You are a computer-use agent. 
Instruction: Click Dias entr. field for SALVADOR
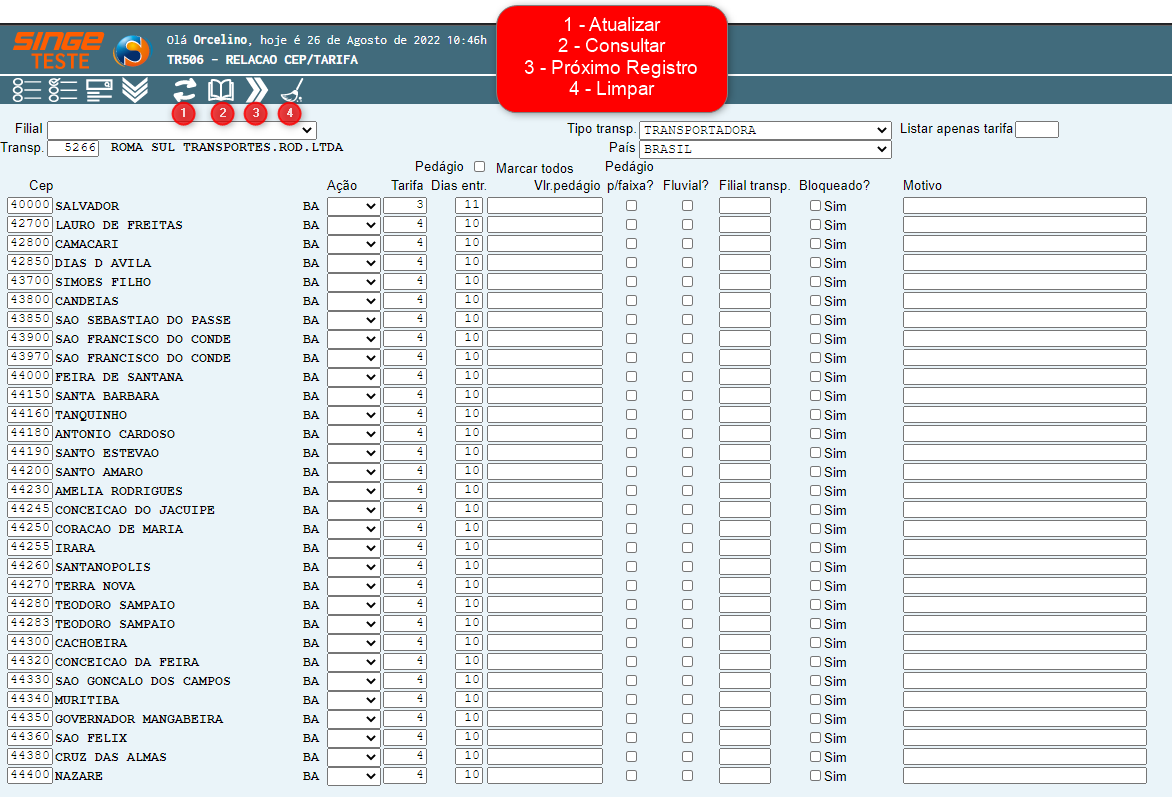469,205
